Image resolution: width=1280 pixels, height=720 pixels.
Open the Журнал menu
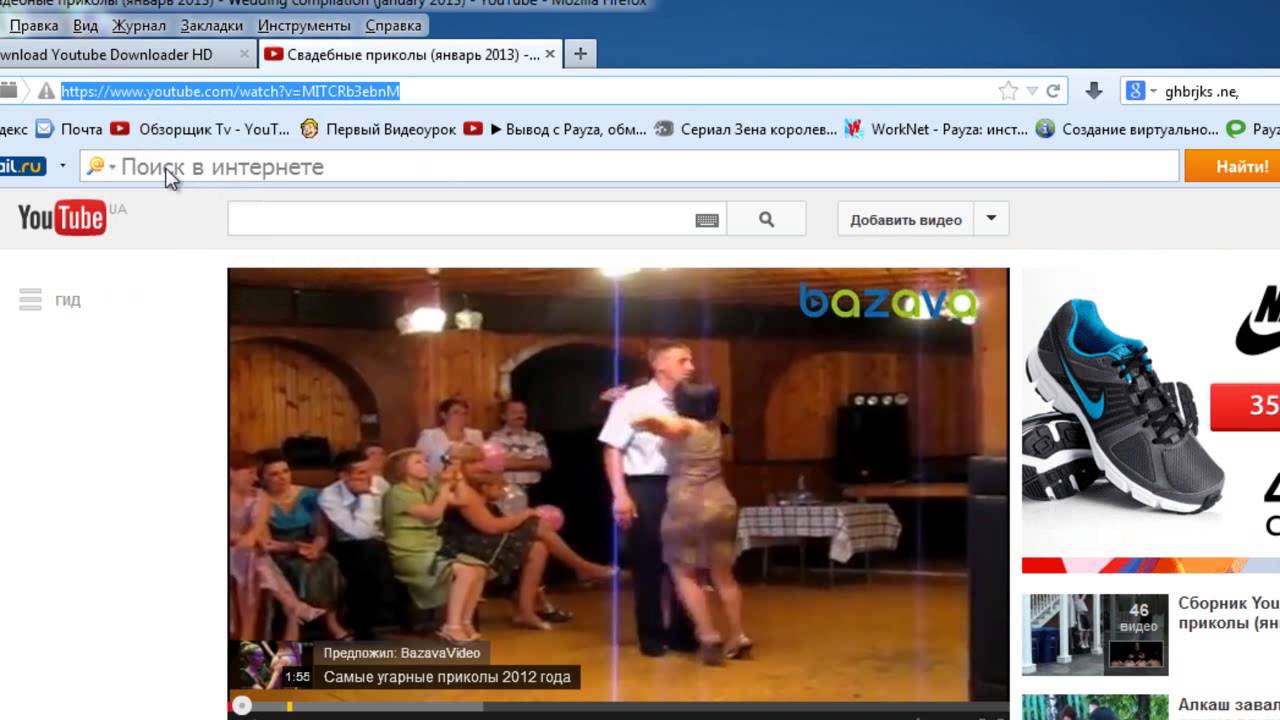point(139,25)
